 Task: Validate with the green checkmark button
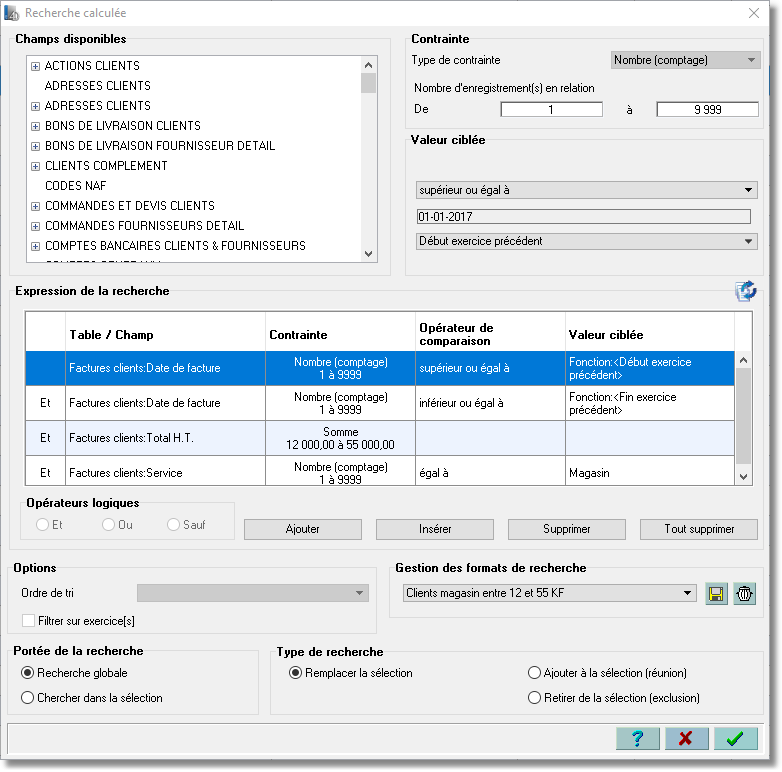(735, 738)
